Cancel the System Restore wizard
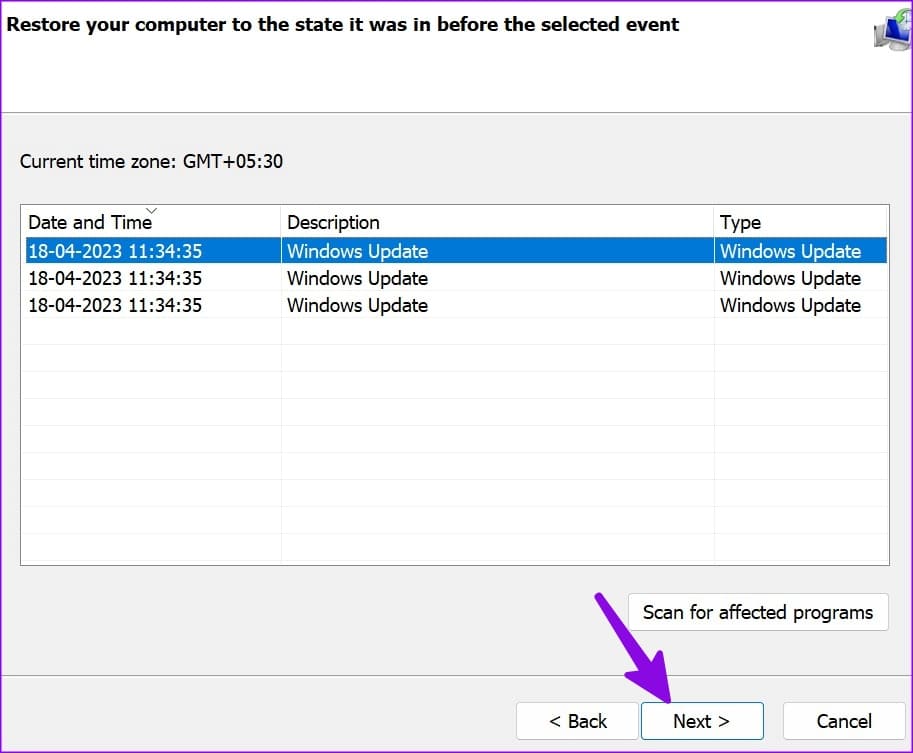913x753 pixels. coord(844,721)
